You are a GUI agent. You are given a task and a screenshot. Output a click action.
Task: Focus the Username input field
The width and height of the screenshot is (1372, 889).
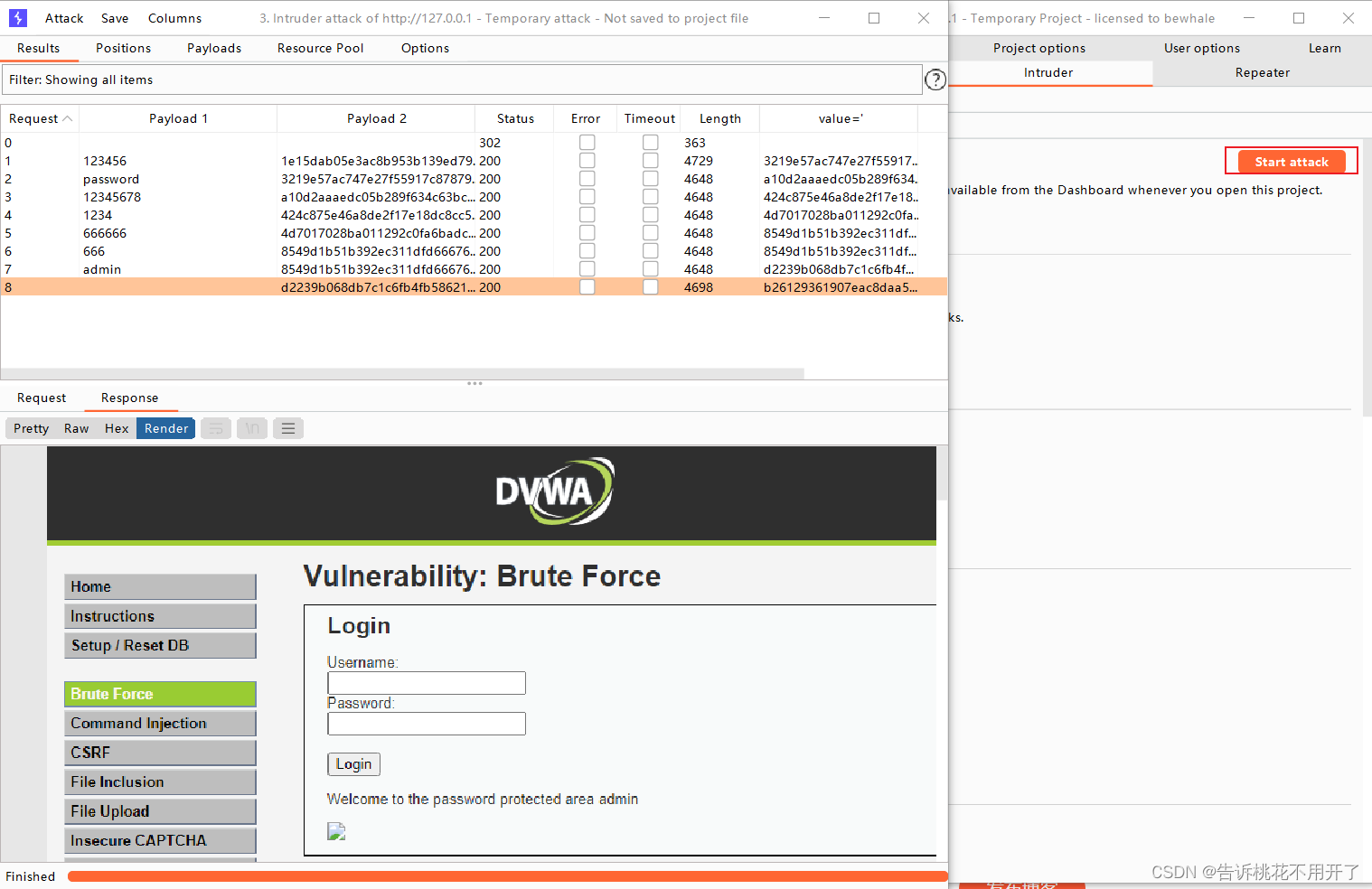click(427, 683)
